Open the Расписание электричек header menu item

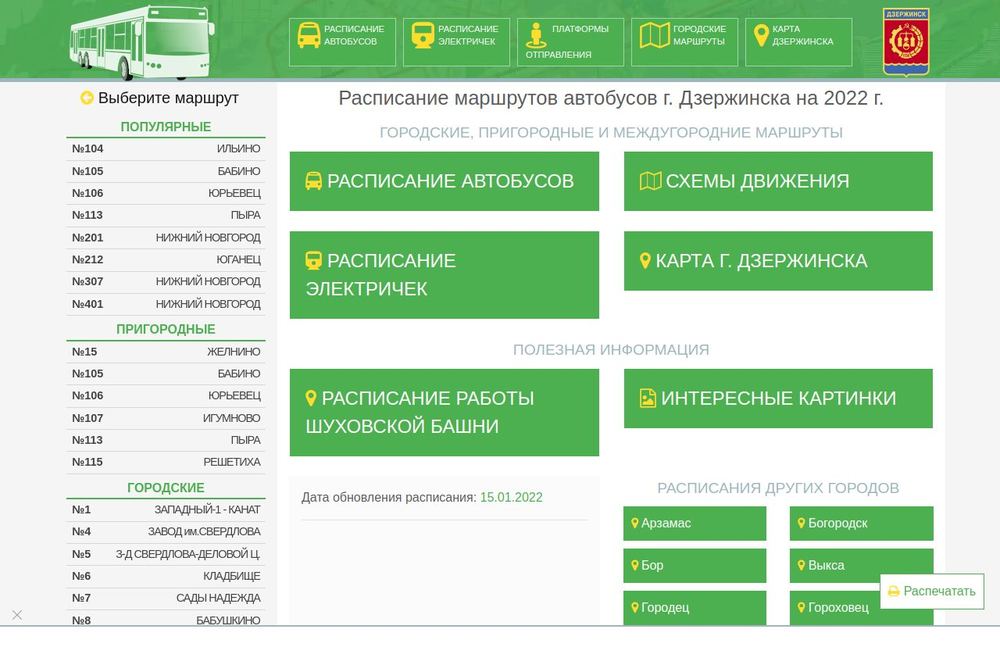pos(457,42)
